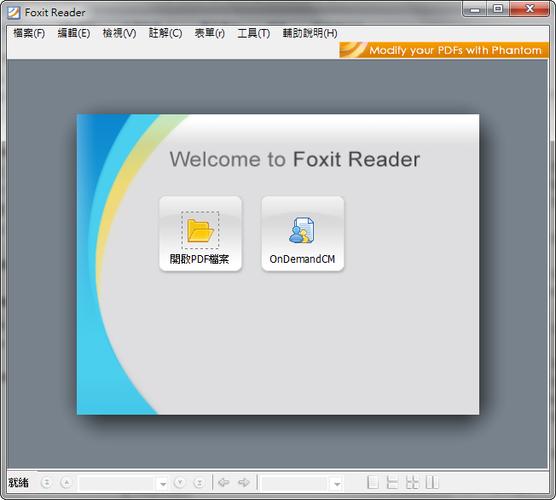Open the 表單(r) menu
The height and width of the screenshot is (500, 556).
210,33
